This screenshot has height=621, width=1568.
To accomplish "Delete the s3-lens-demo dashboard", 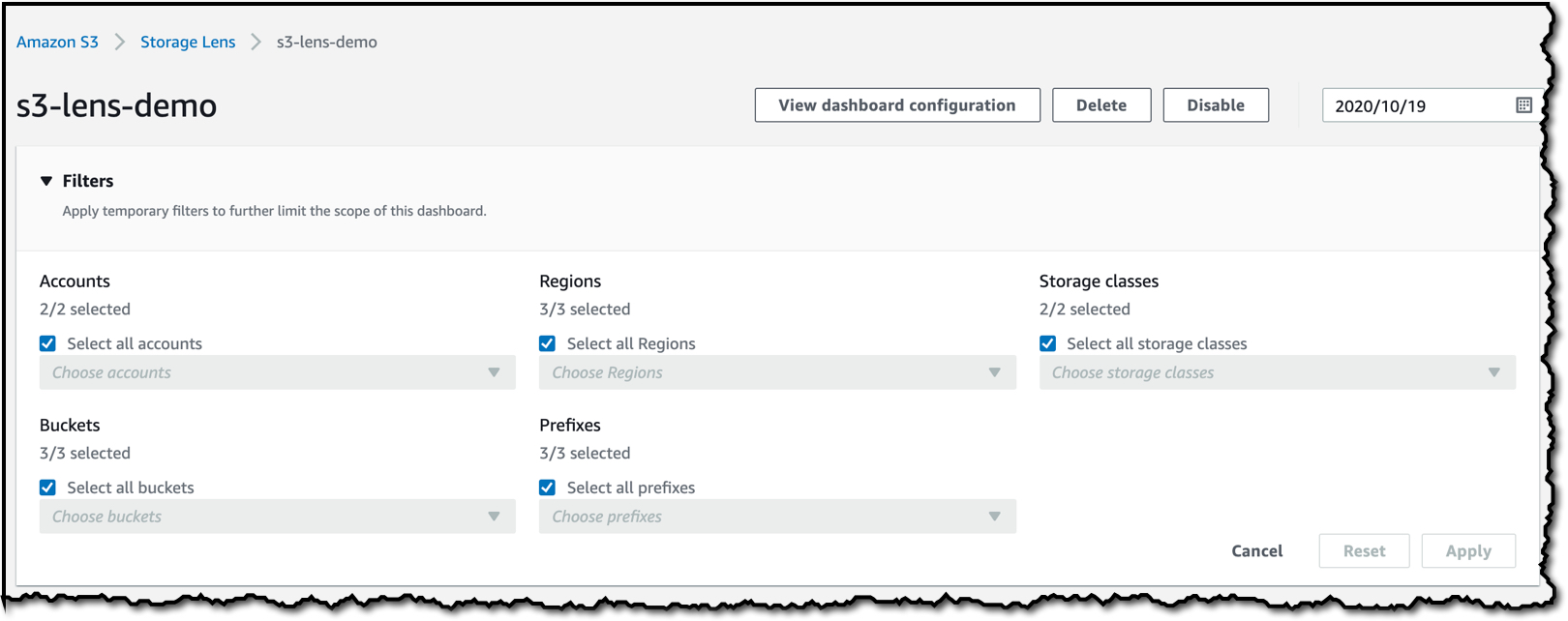I will pos(1101,105).
